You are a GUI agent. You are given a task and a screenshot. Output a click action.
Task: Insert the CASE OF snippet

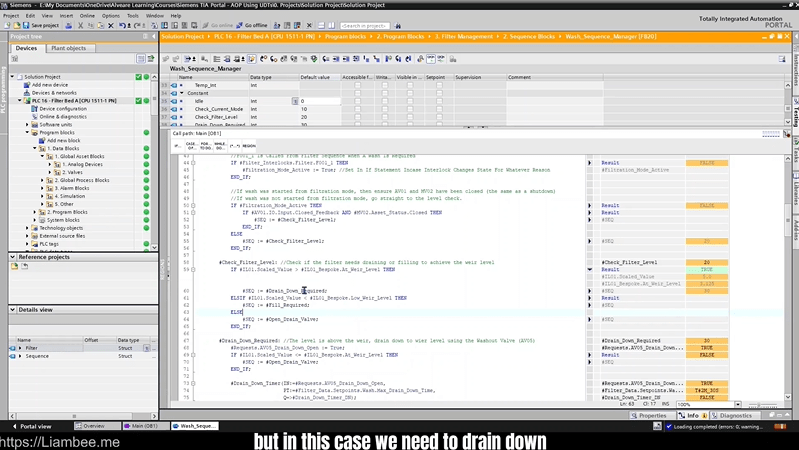pos(191,145)
